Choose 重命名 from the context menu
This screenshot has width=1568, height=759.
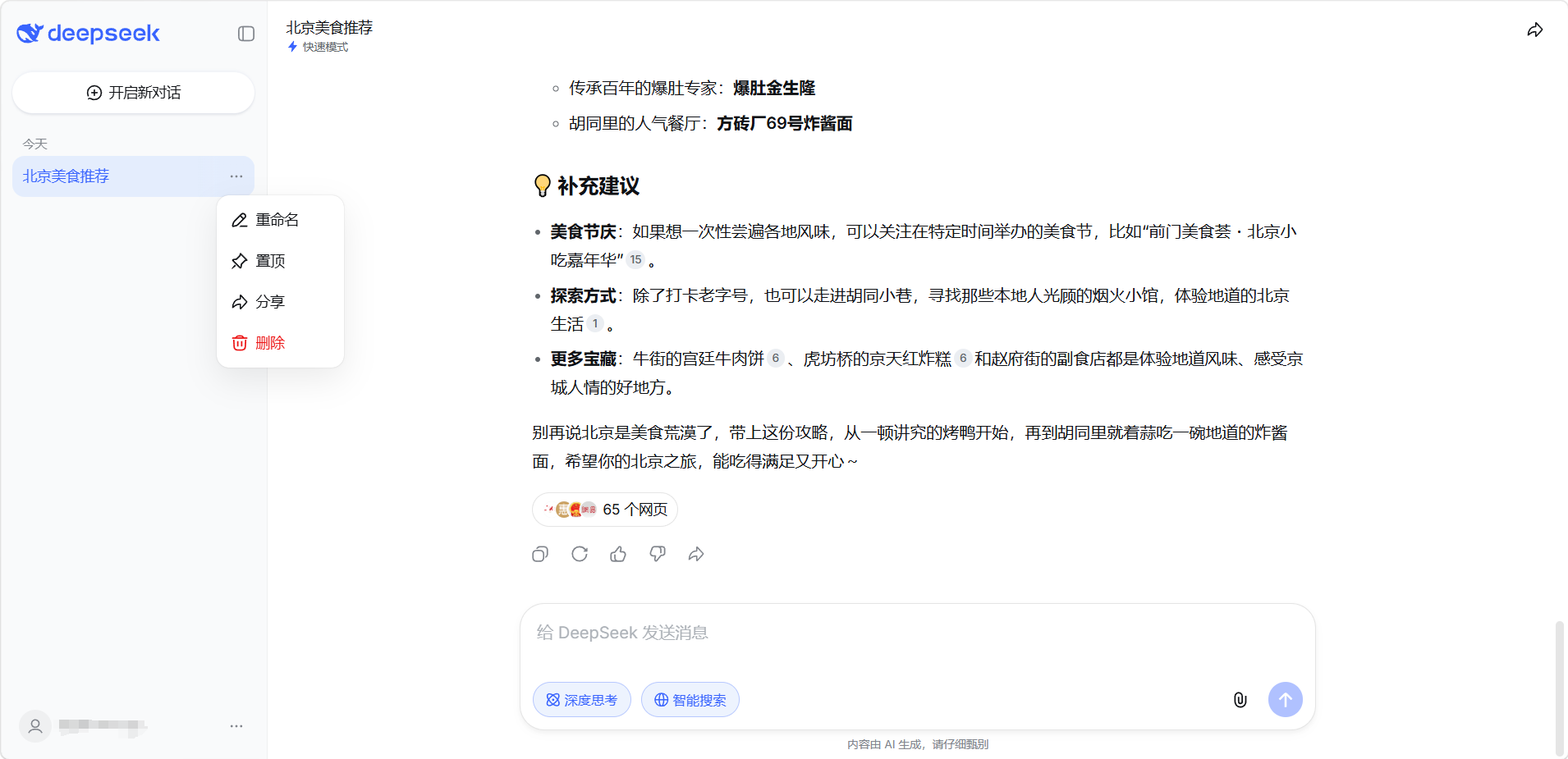click(280, 220)
